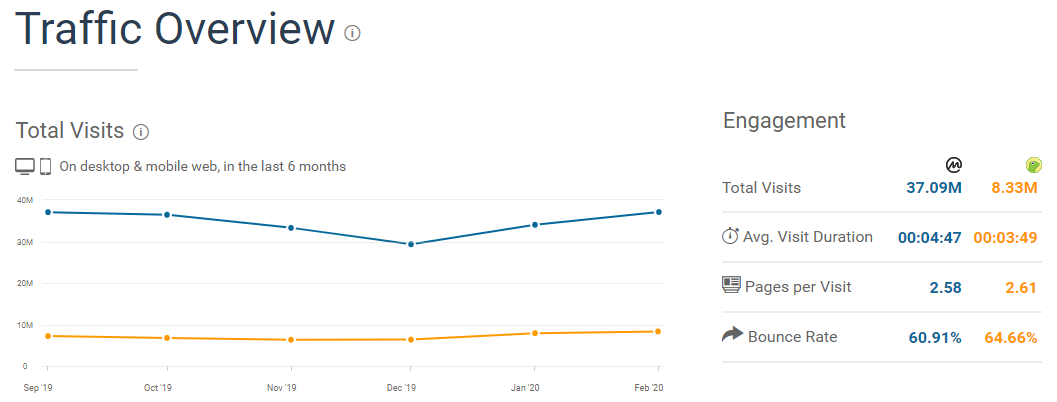Select the orange line data point at Jan '20
Image resolution: width=1057 pixels, height=402 pixels.
click(x=536, y=333)
